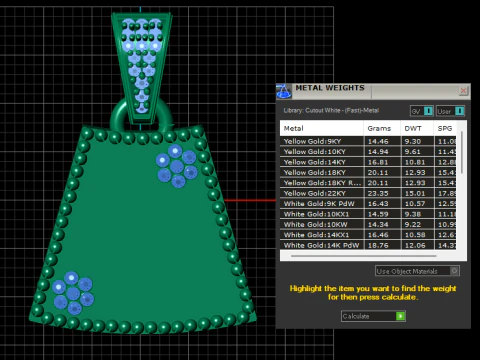480x360 pixels.
Task: Sort by the Metal column header
Action: click(321, 128)
